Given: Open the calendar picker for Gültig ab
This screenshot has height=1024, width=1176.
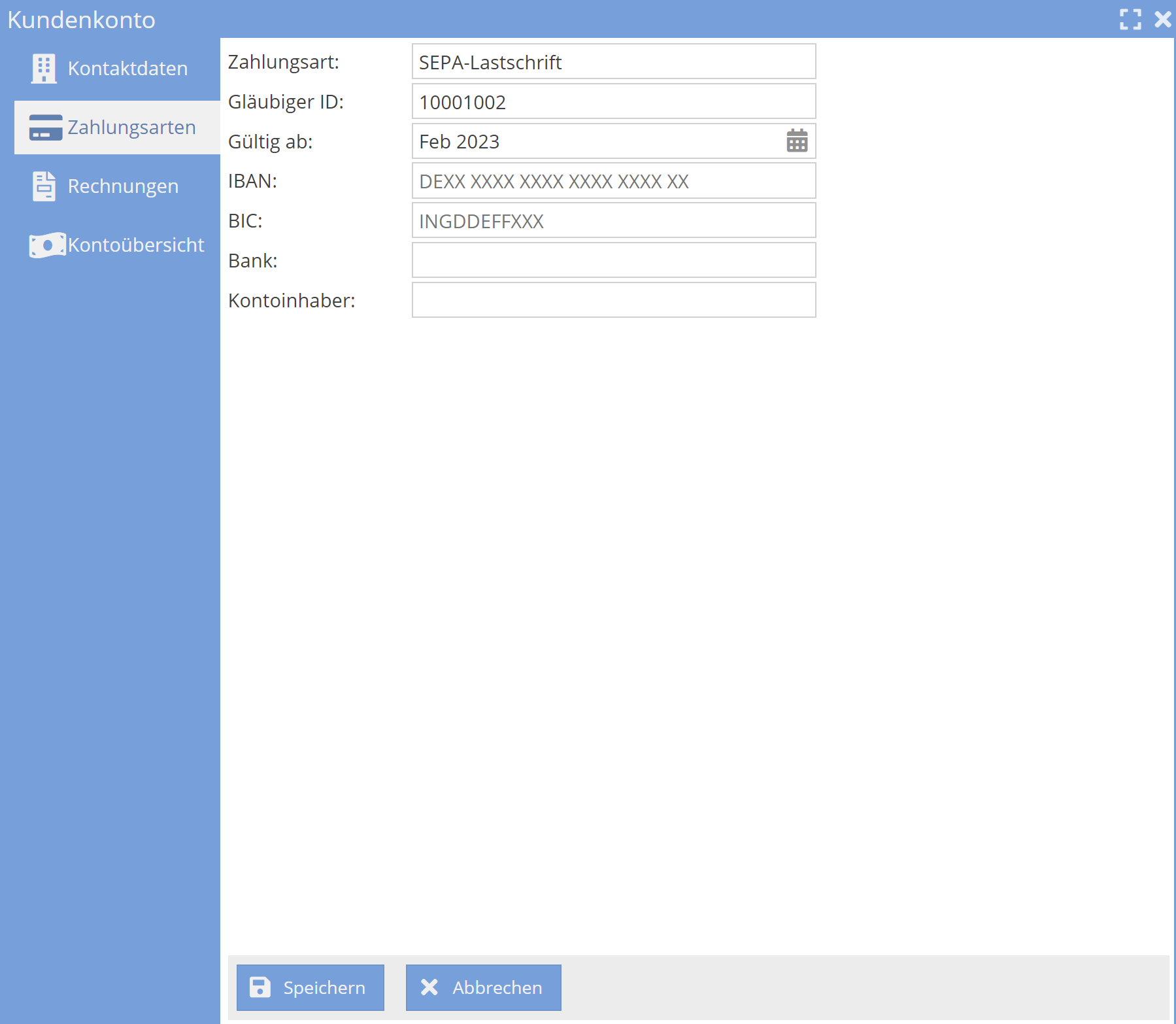Looking at the screenshot, I should [x=797, y=141].
